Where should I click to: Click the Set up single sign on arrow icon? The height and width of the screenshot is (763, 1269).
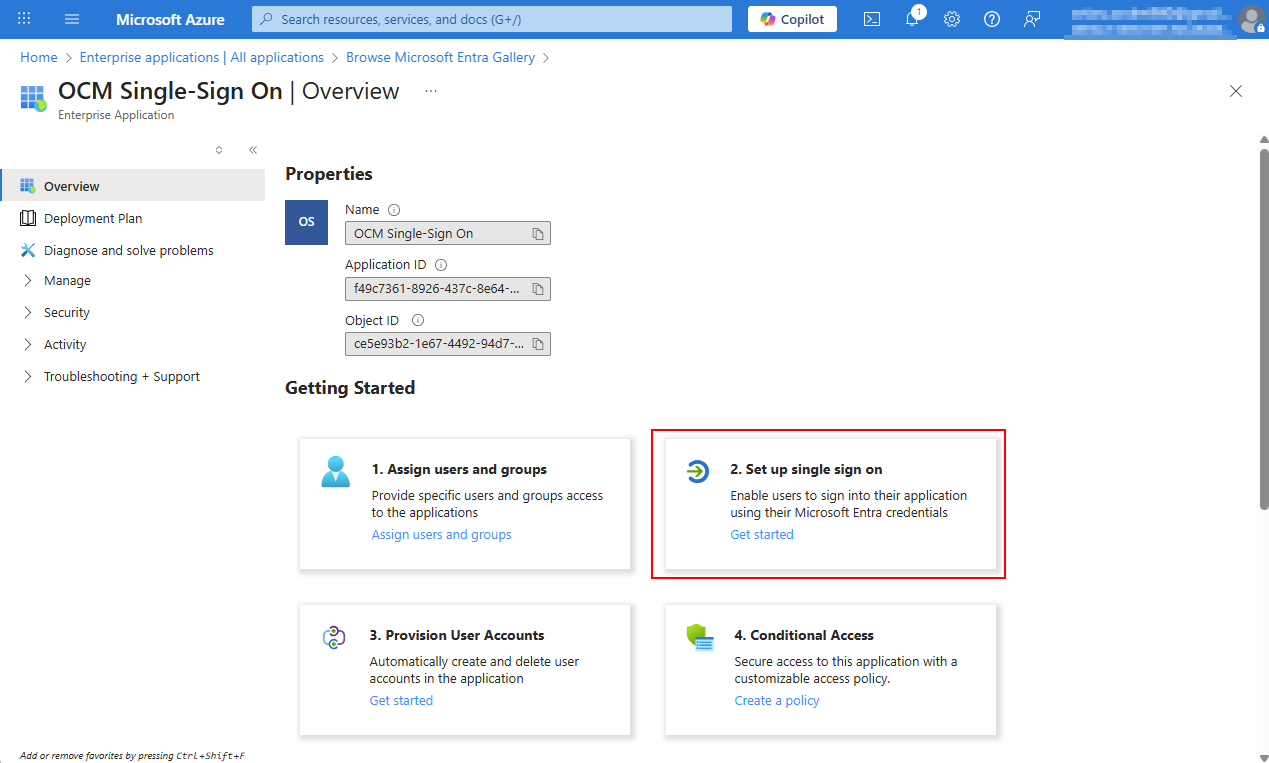click(698, 470)
